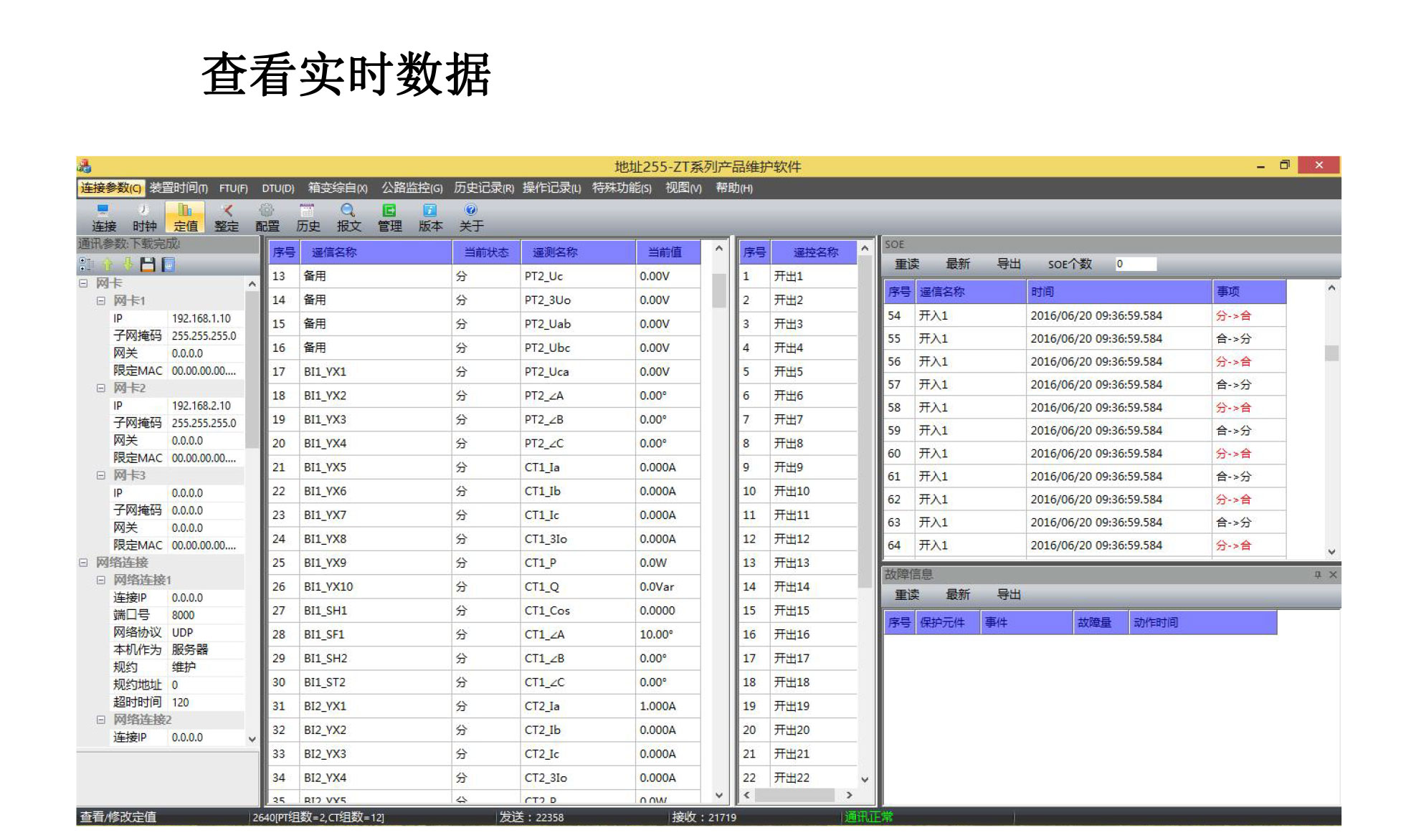Click the green upload arrow icon

(x=108, y=264)
